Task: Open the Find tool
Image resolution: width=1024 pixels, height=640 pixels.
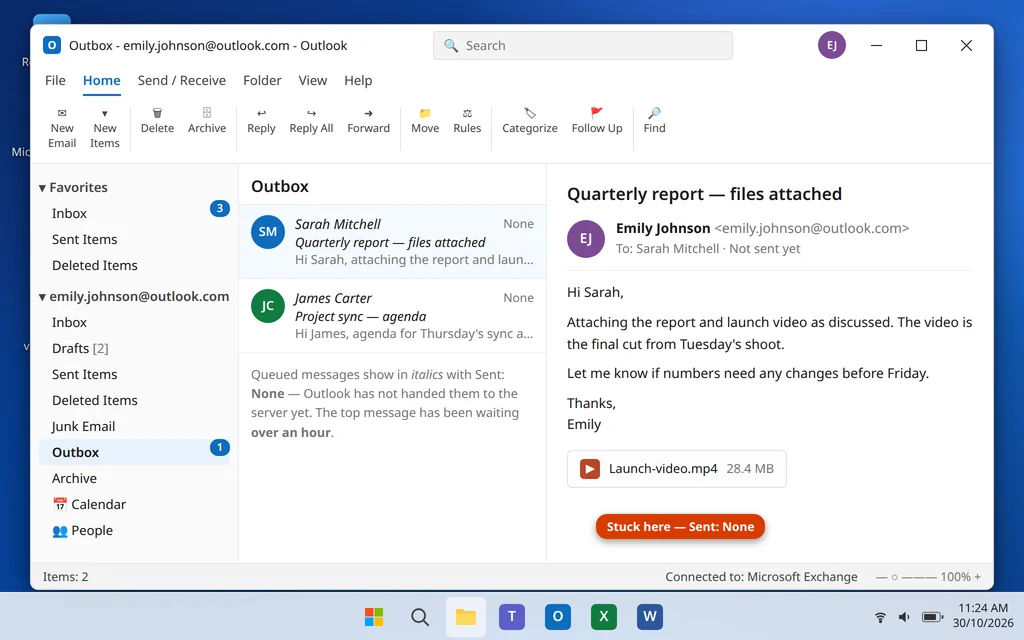Action: (654, 121)
